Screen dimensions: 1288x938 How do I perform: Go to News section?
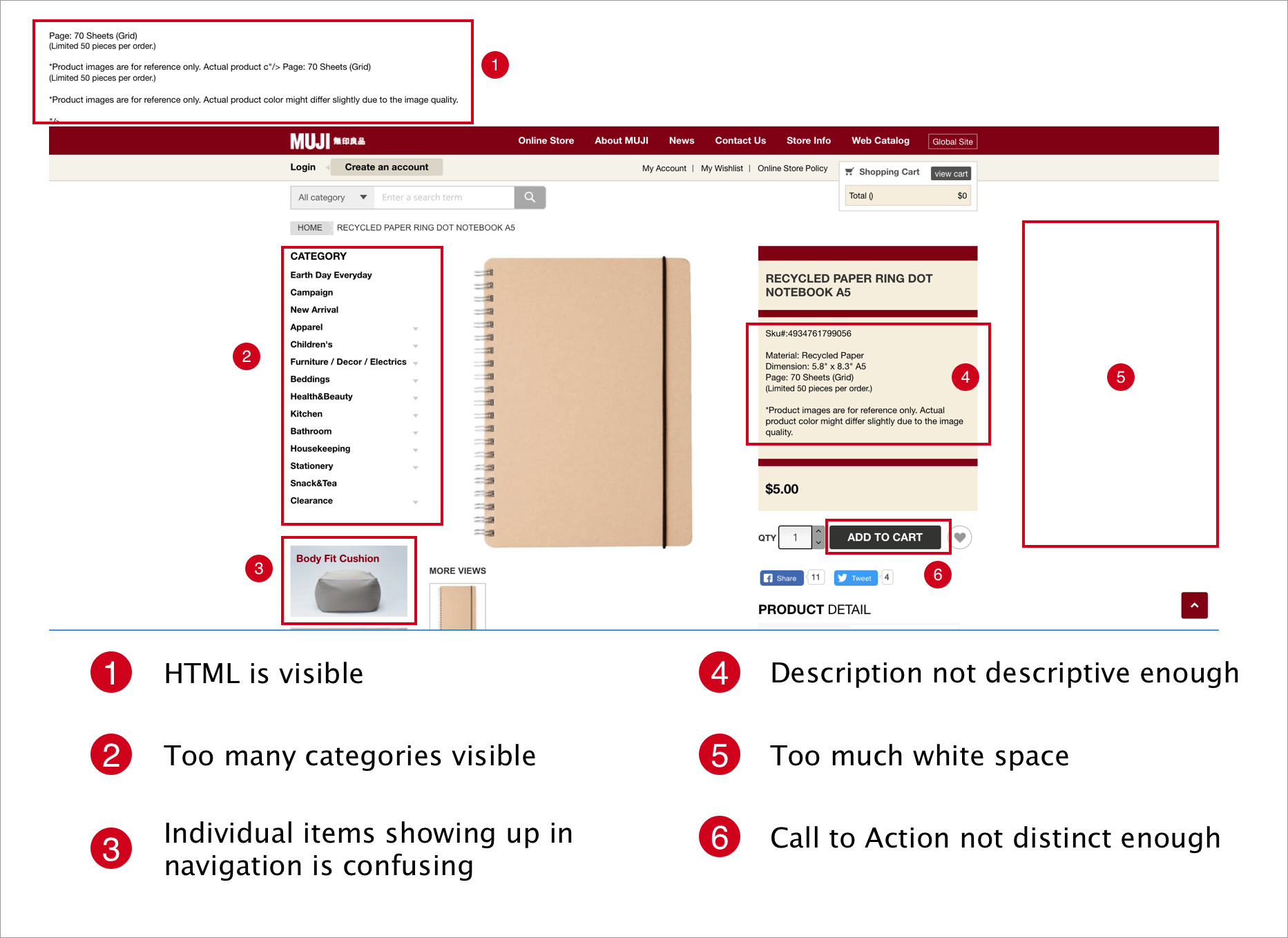682,141
